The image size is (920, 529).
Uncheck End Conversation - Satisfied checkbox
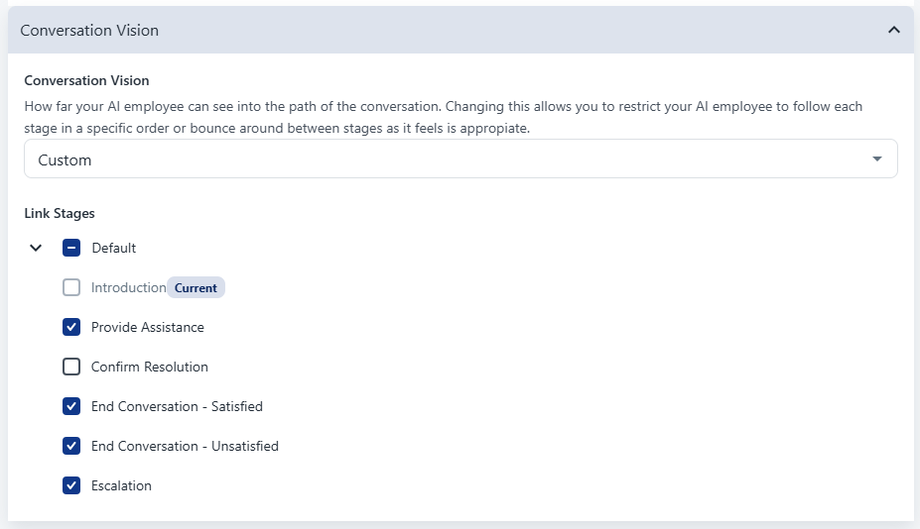click(71, 406)
